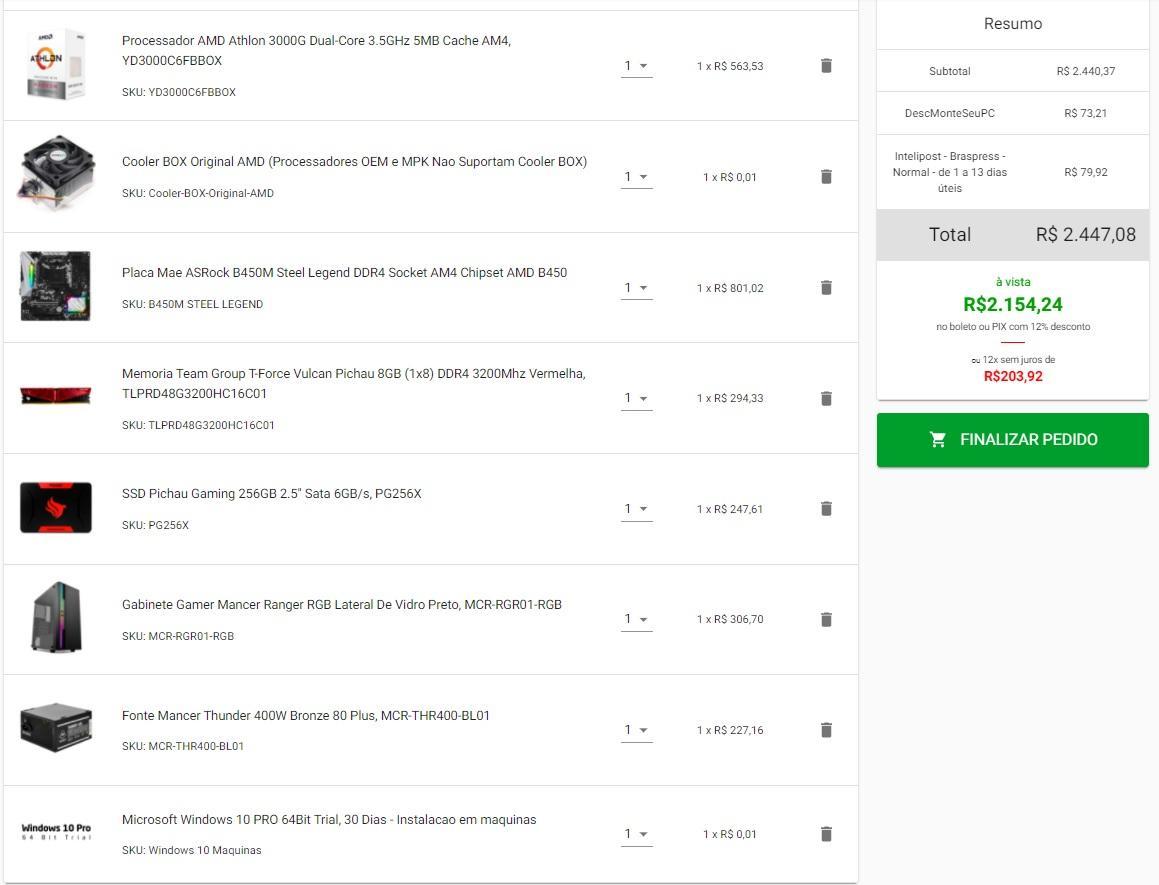The image size is (1159, 885).
Task: Delete Fonte Mancer Thunder 400W item
Action: point(826,730)
